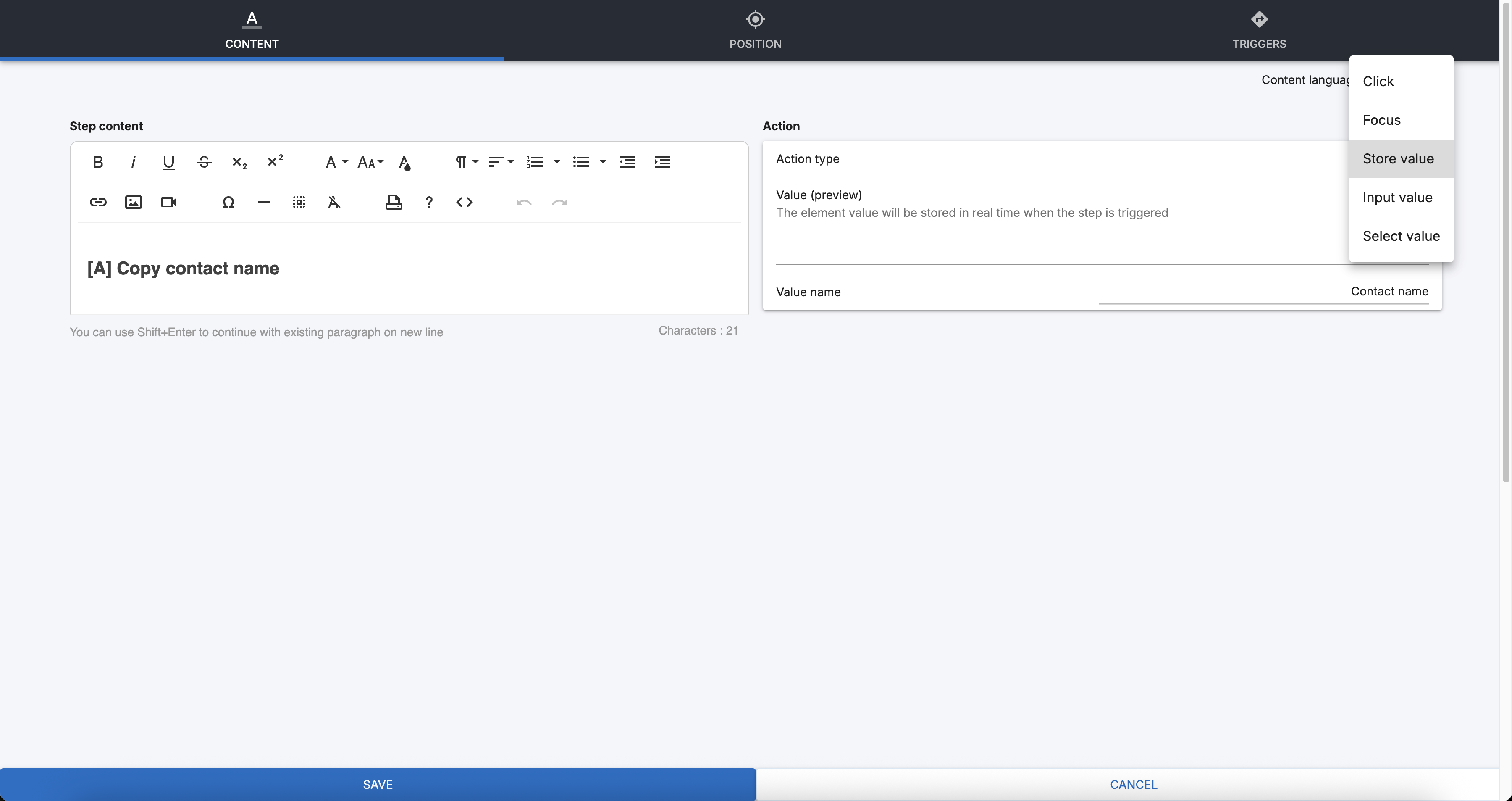
Task: Click the underline icon
Action: click(168, 162)
